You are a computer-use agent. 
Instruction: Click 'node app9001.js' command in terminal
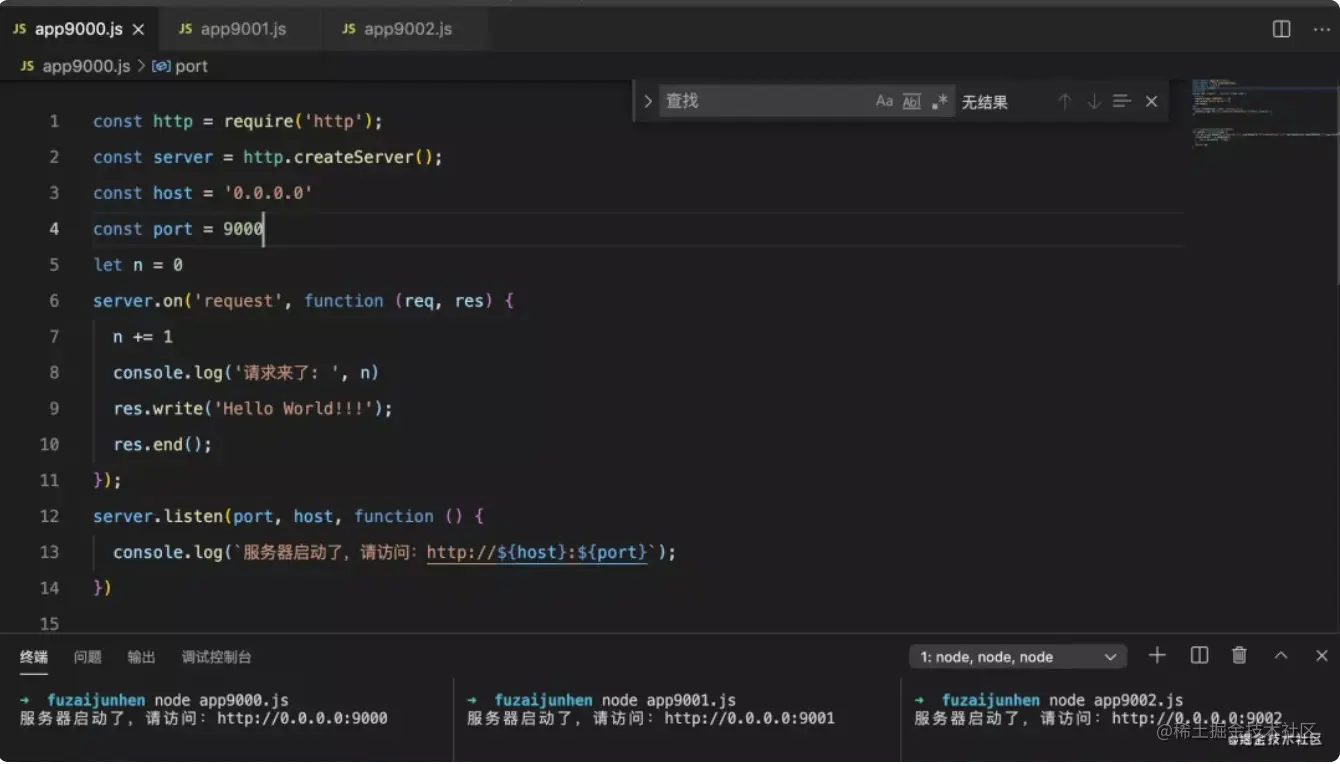[x=668, y=700]
